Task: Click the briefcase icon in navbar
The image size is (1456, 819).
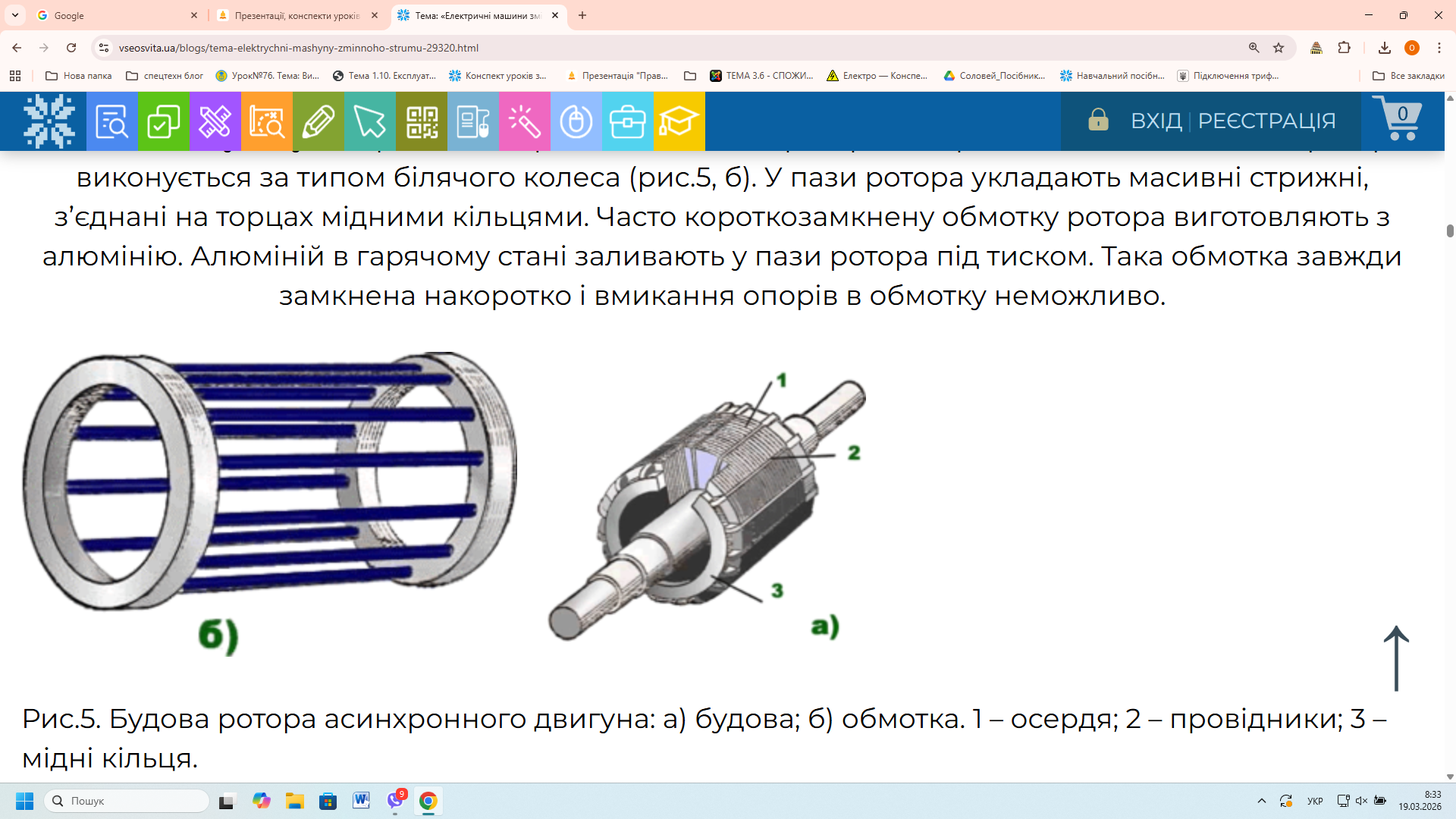Action: click(627, 121)
